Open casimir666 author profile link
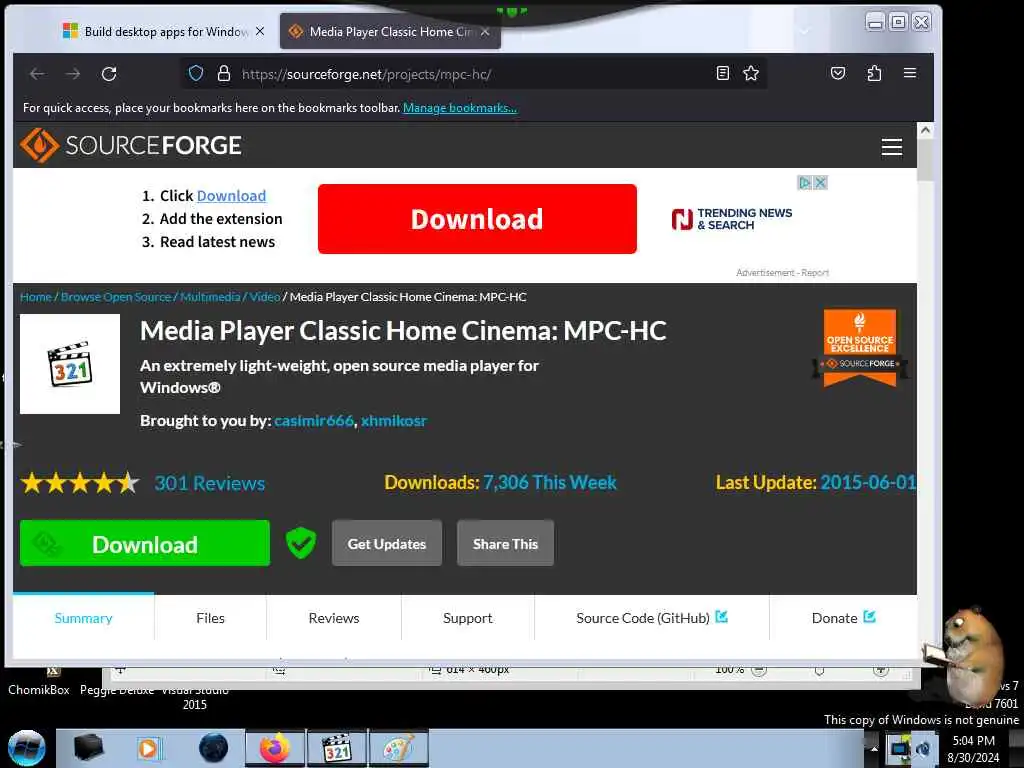This screenshot has width=1024, height=768. [314, 421]
